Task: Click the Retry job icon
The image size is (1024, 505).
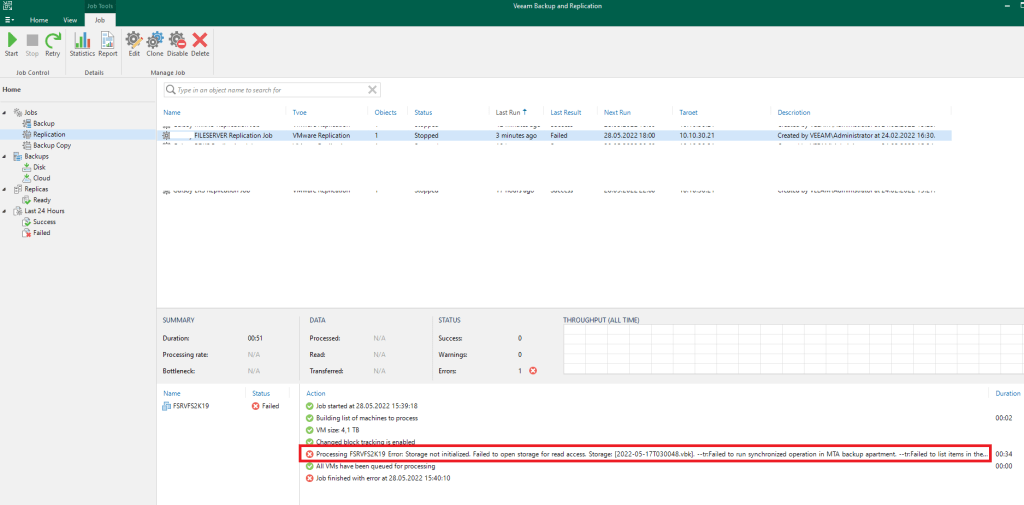Action: pos(52,44)
